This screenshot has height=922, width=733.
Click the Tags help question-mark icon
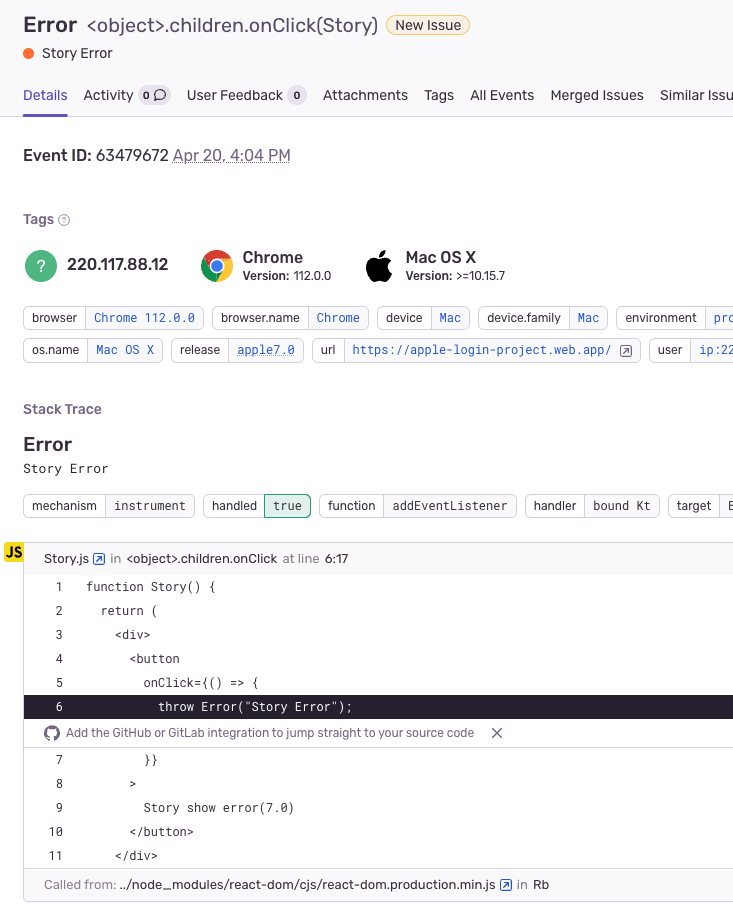coord(64,220)
